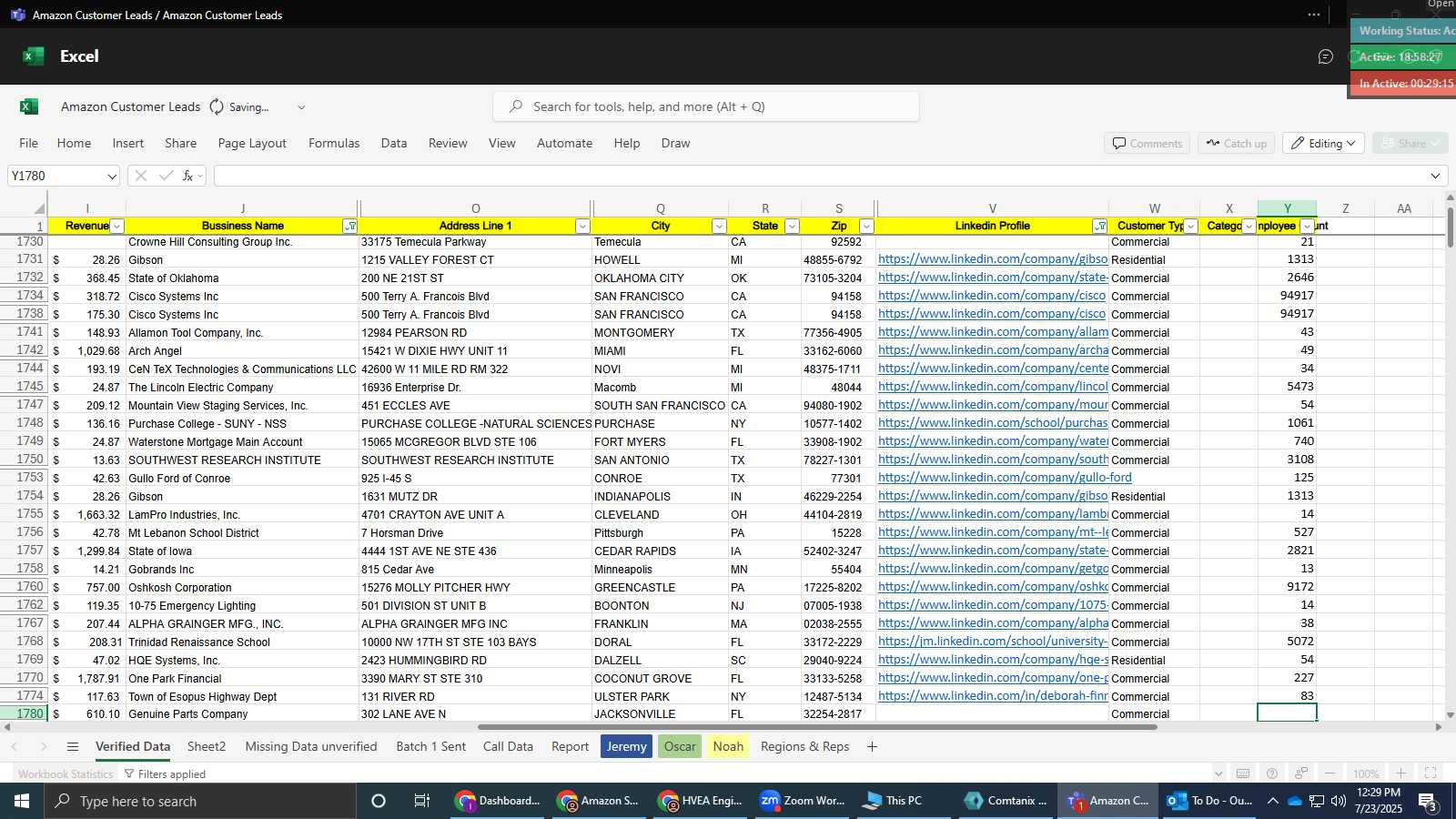
Task: Add a new sheet with plus icon
Action: pos(872,746)
